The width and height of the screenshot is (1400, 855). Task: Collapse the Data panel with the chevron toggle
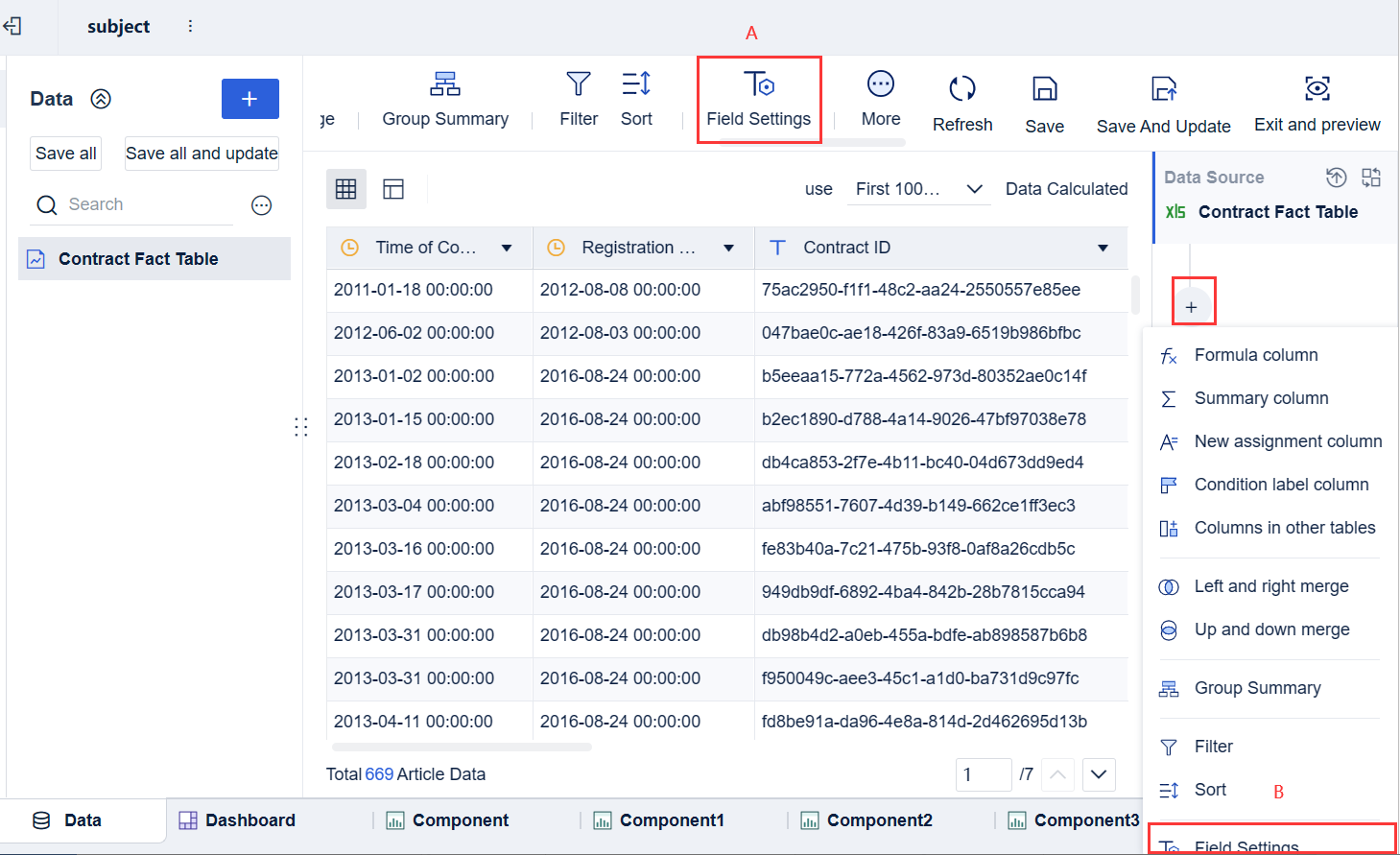[x=100, y=99]
